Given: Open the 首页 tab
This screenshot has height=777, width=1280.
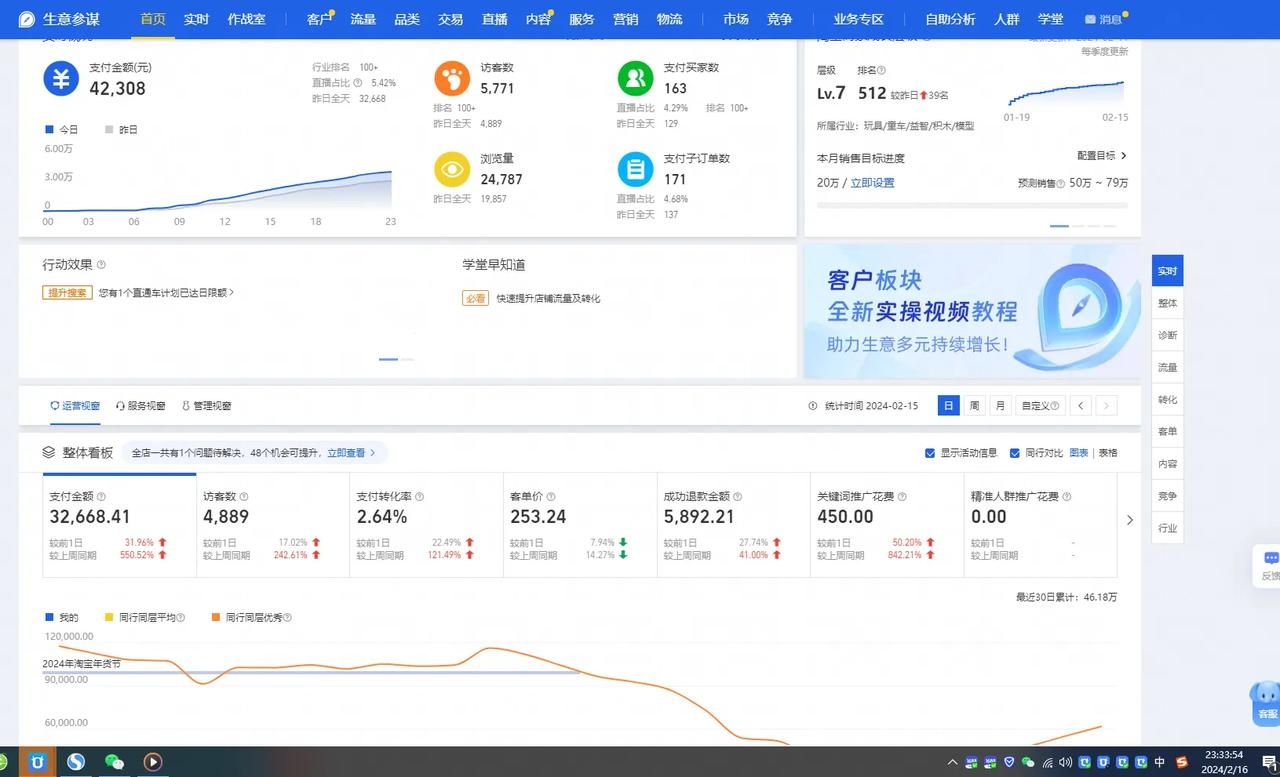Looking at the screenshot, I should [153, 19].
